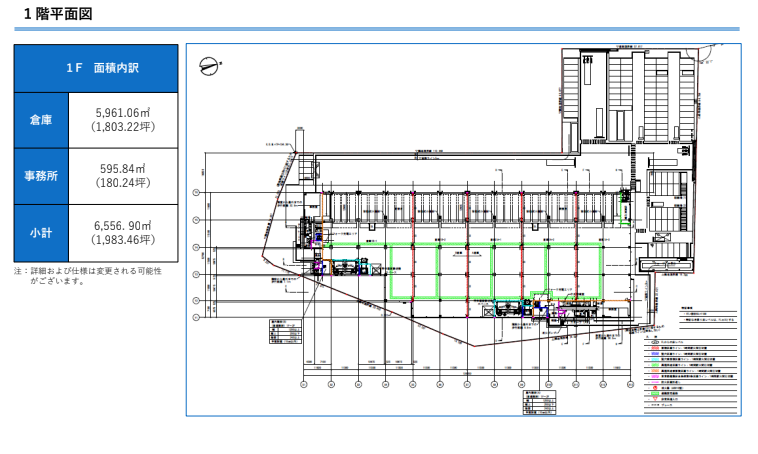Select the warehouse area value 5,961.06㎡
758x454 pixels.
(x=123, y=113)
